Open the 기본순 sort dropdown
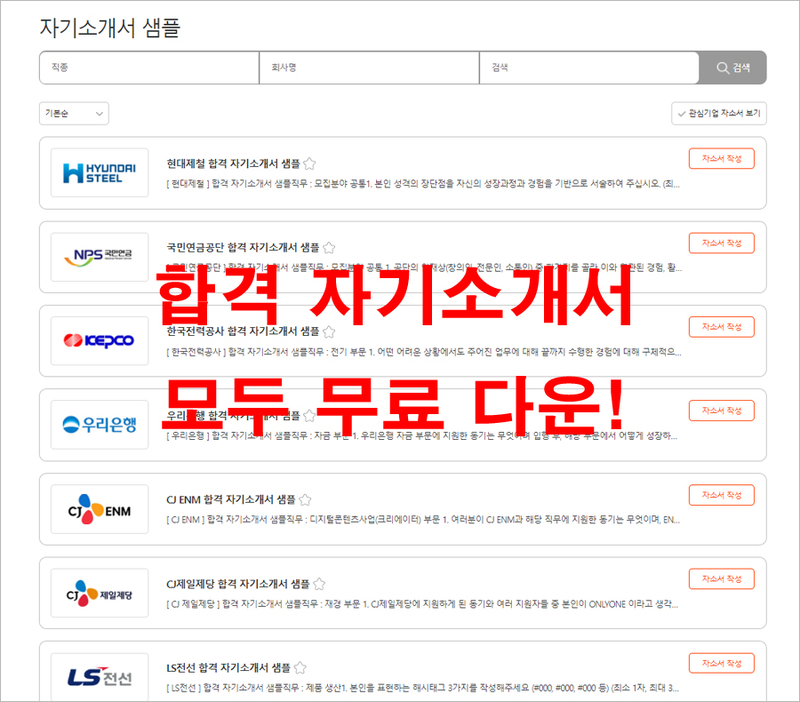 tap(74, 113)
